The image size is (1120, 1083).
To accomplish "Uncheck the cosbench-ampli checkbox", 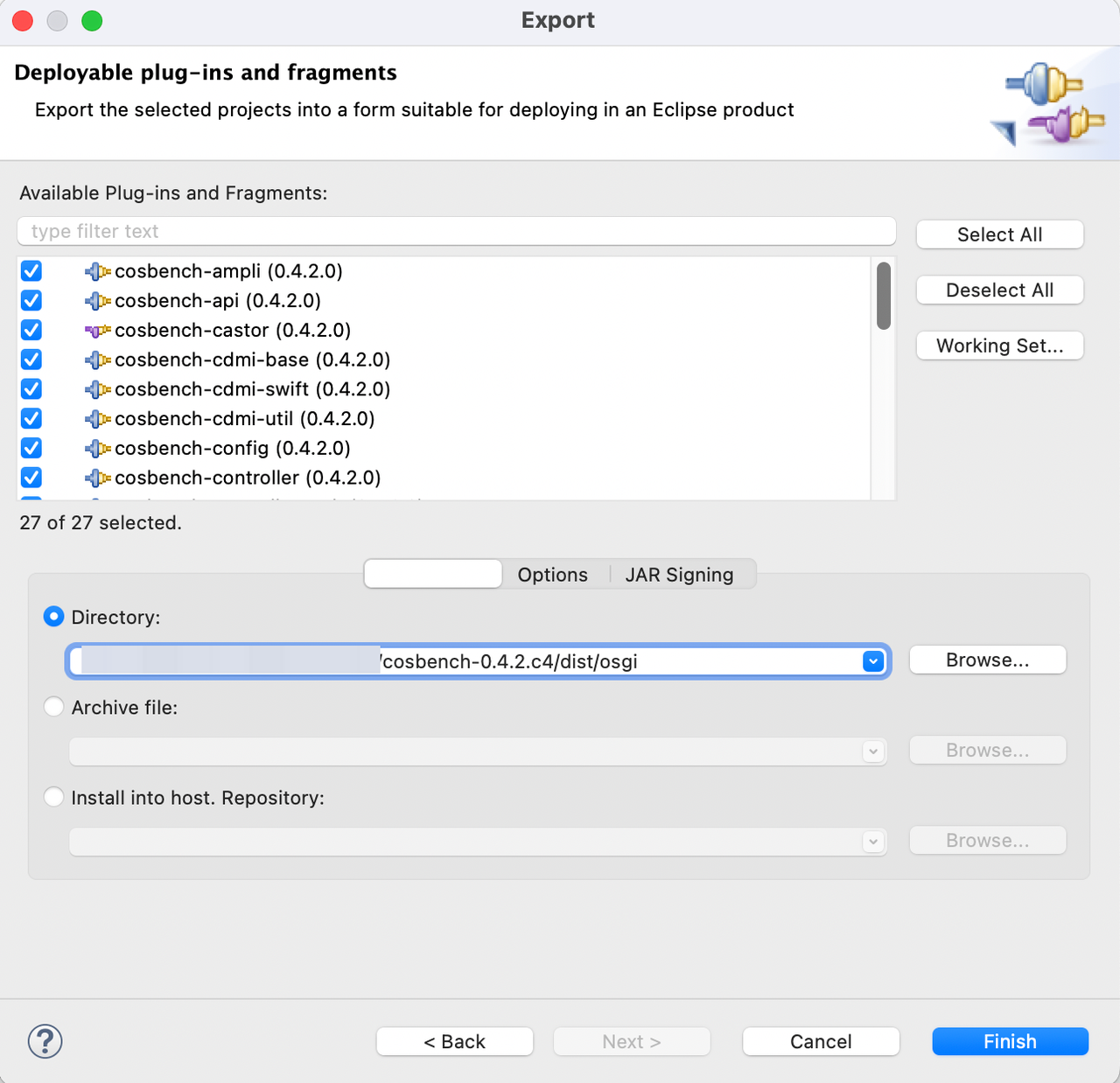I will [31, 271].
